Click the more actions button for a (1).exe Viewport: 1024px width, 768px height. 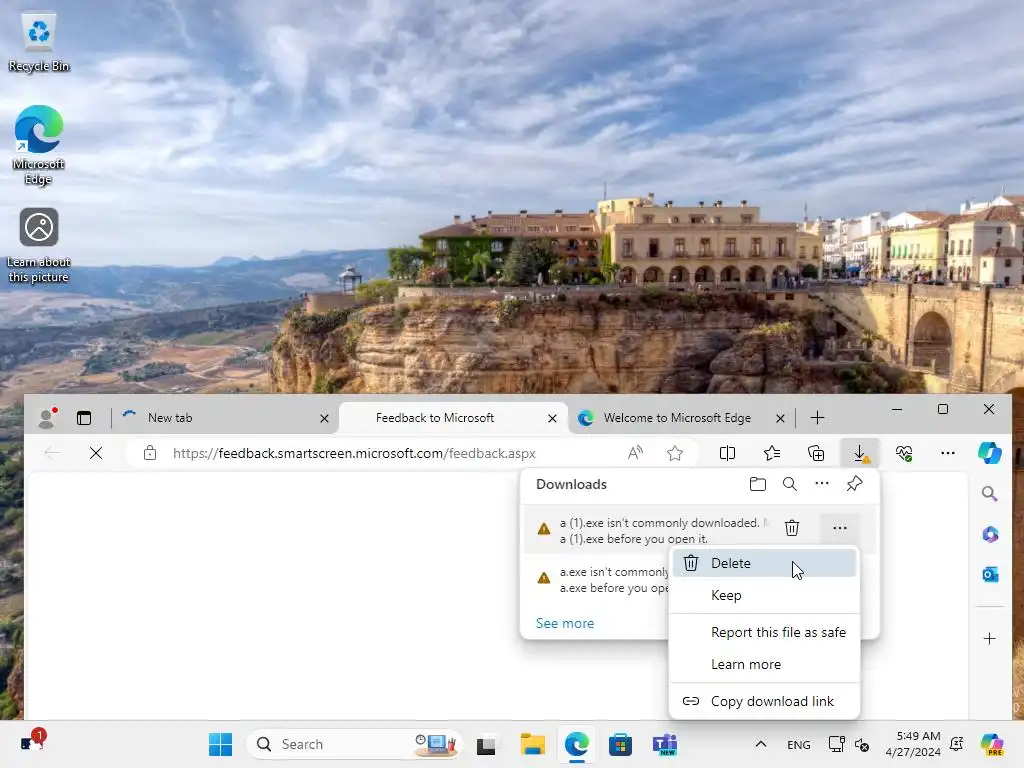click(x=840, y=528)
